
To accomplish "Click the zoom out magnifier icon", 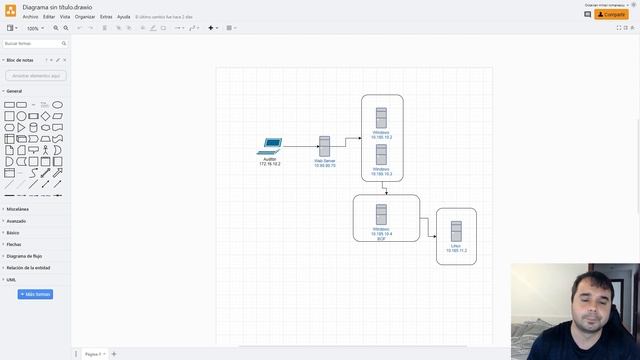I will 66,28.
